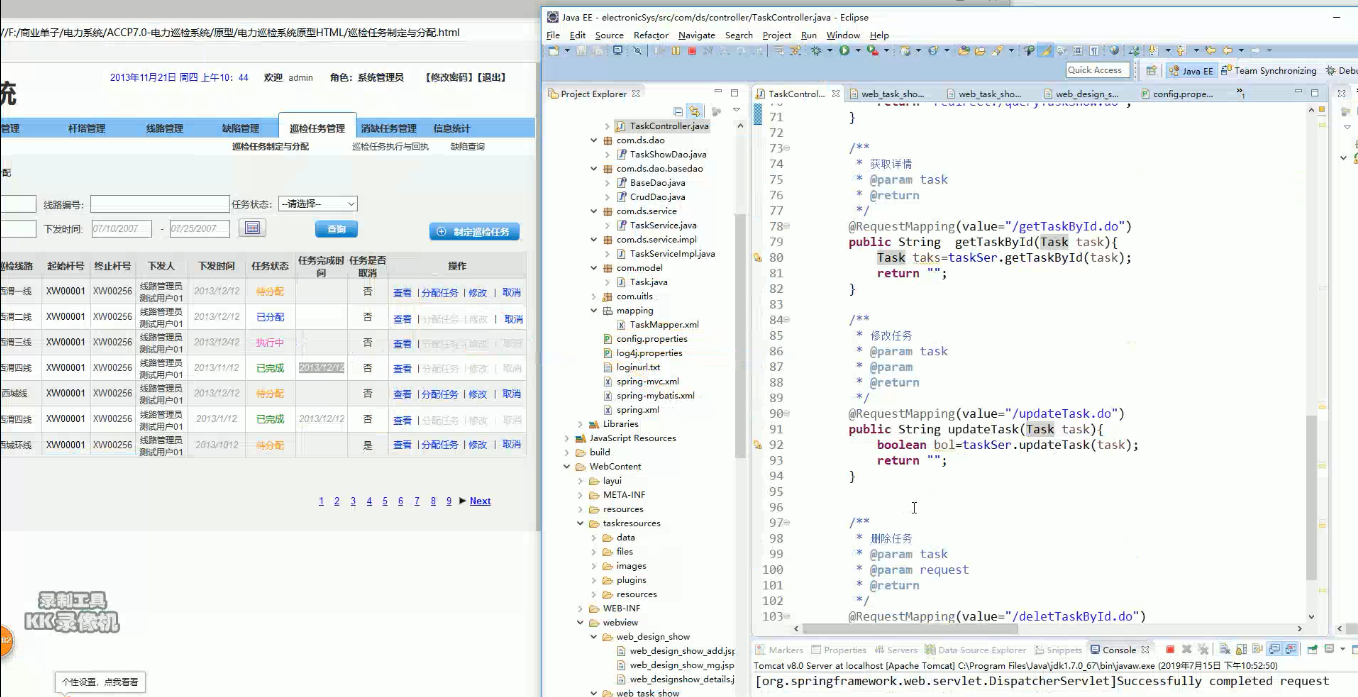Viewport: 1358px width, 697px height.
Task: Click the Suspend (pause) debug icon in toolbar
Action: (x=676, y=50)
